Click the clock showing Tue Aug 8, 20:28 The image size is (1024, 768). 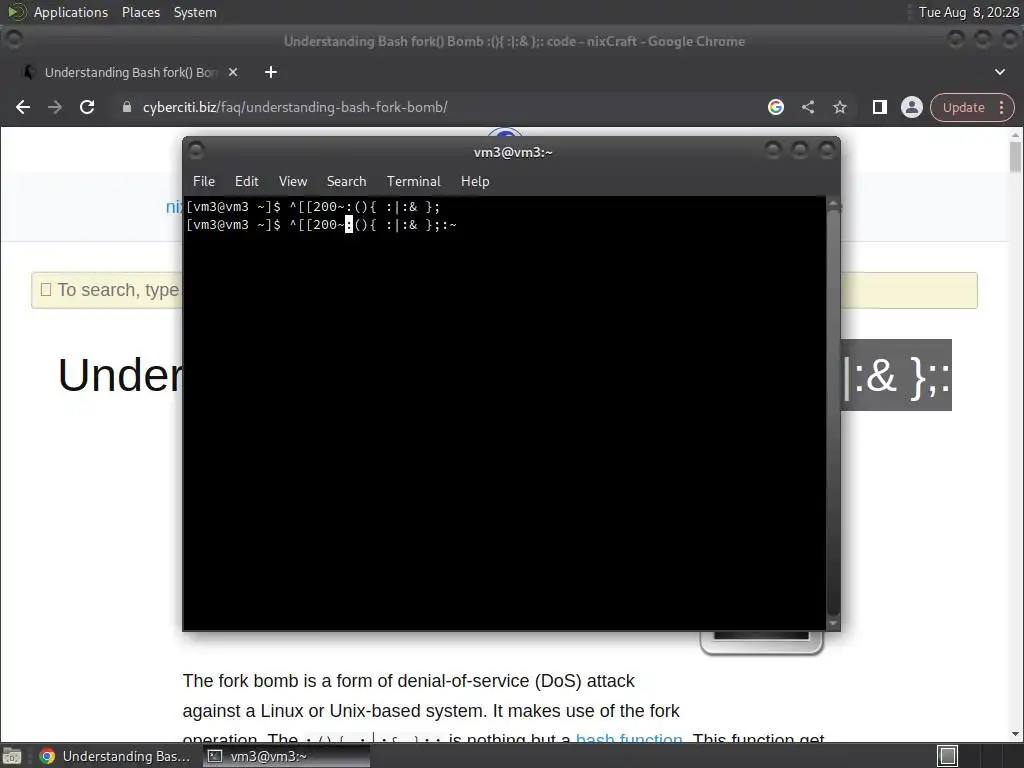[x=968, y=12]
